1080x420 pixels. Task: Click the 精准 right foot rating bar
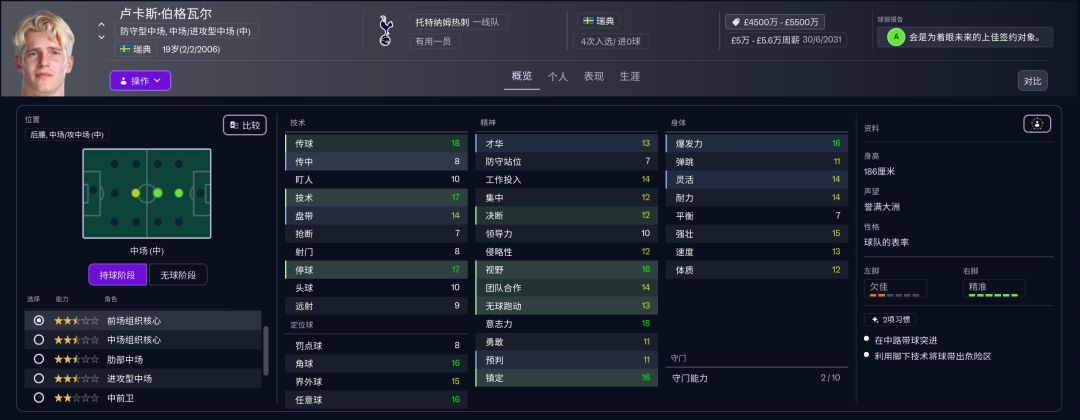992,295
